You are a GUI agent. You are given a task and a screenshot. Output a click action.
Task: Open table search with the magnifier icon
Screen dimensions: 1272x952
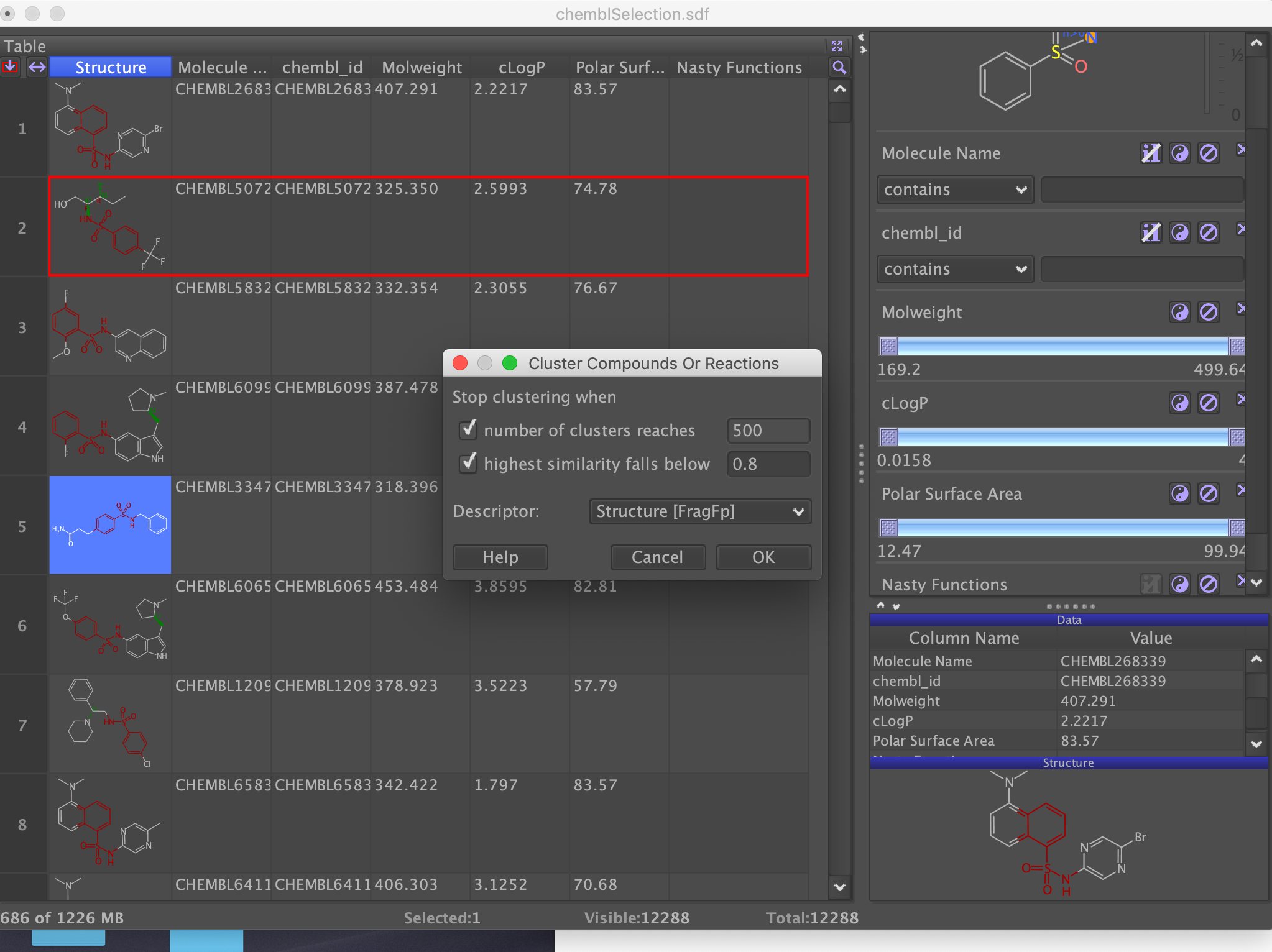(839, 67)
